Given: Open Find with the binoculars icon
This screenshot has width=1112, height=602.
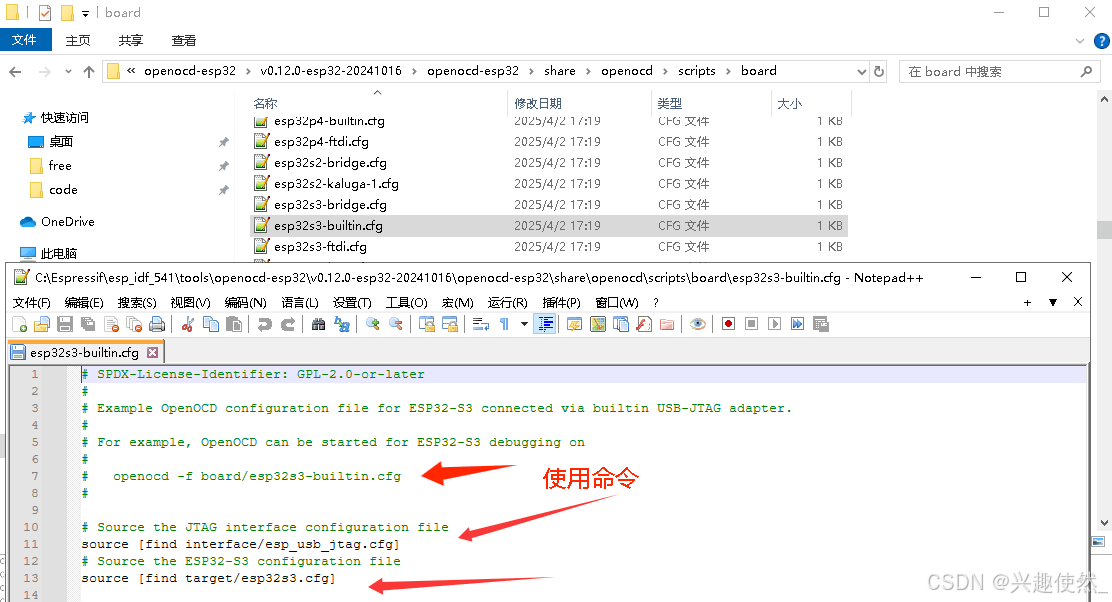Looking at the screenshot, I should [318, 324].
